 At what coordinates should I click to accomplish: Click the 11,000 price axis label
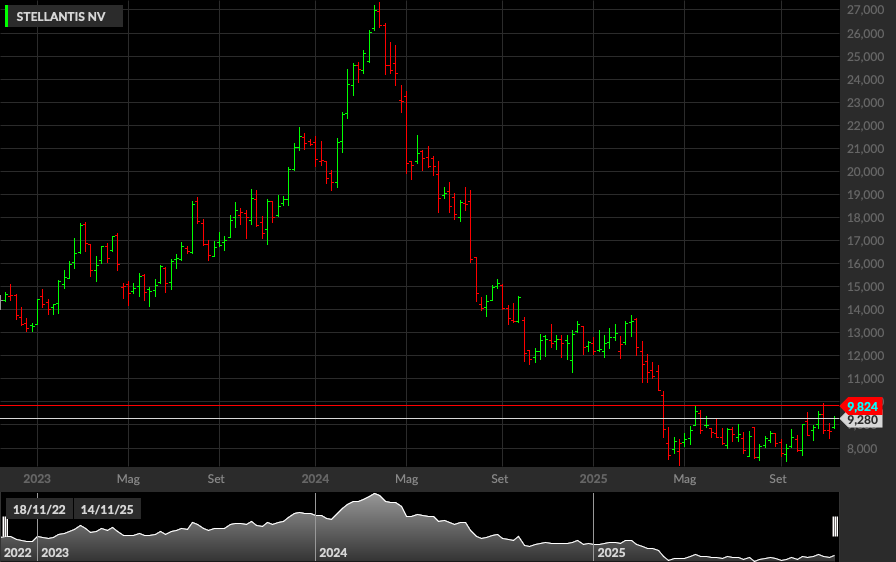(x=865, y=379)
